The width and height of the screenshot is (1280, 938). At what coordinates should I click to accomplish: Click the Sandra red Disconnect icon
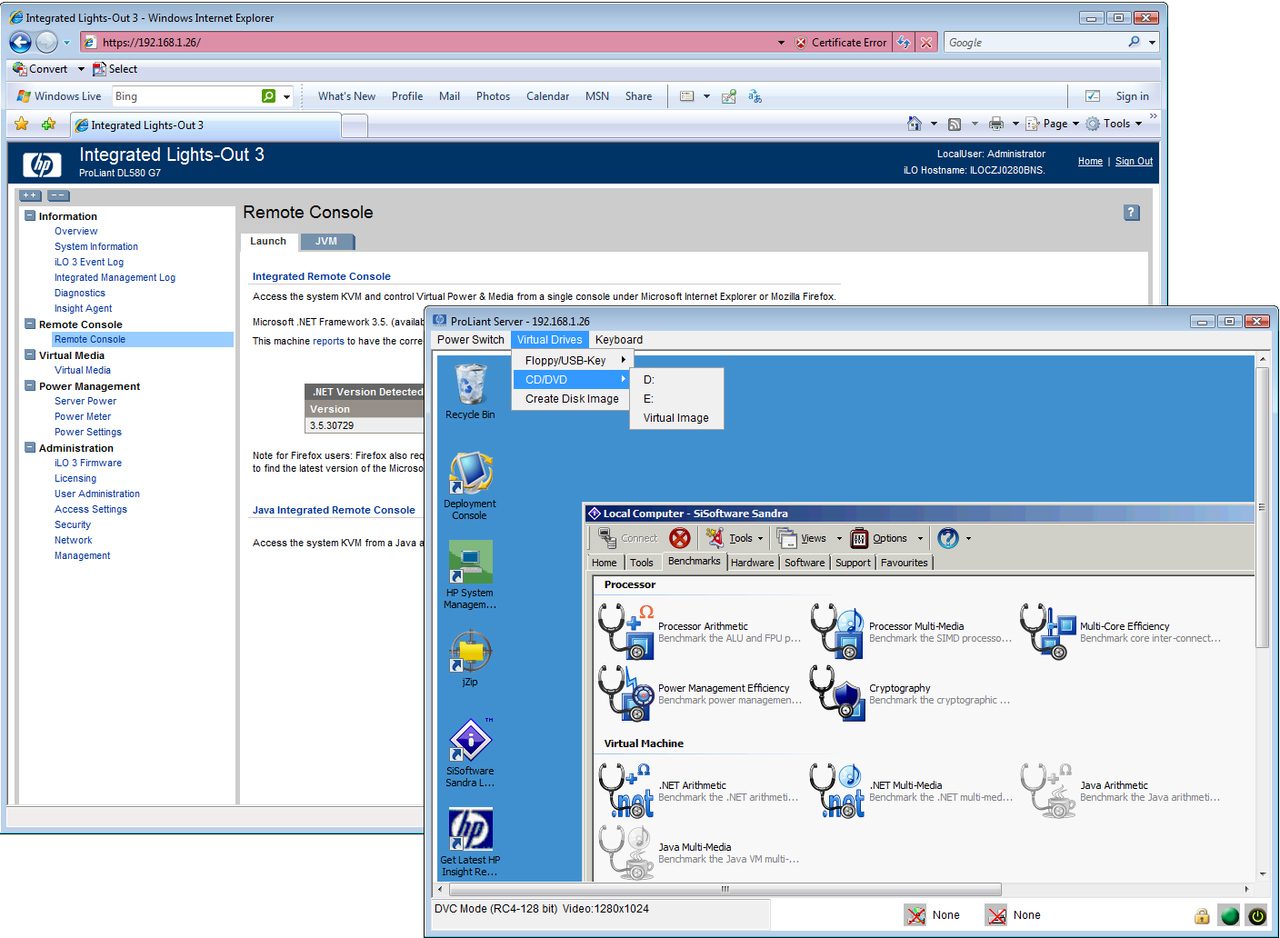point(679,538)
